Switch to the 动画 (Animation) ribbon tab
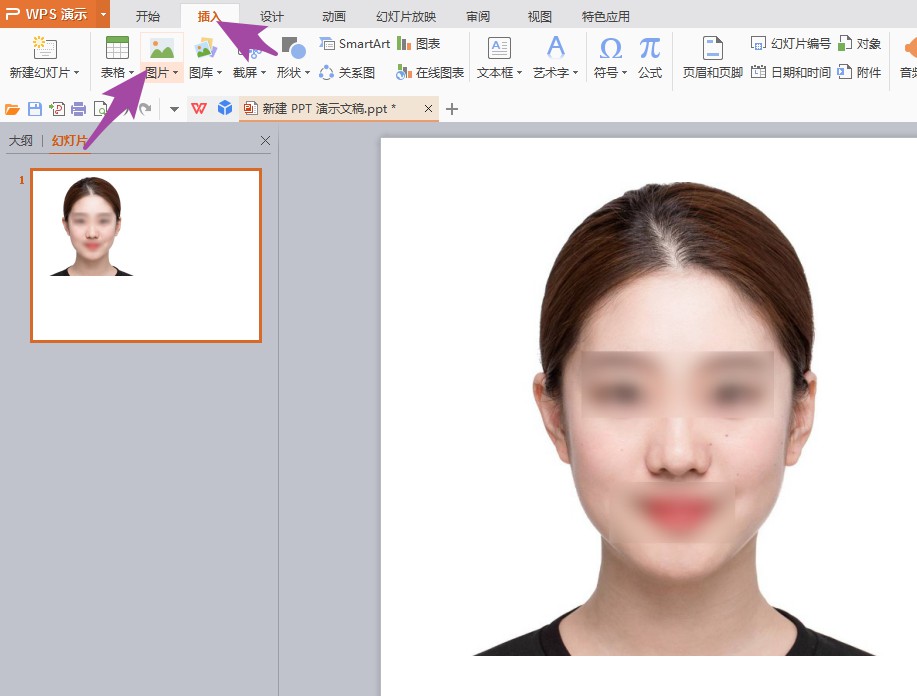Viewport: 917px width, 696px height. (334, 16)
